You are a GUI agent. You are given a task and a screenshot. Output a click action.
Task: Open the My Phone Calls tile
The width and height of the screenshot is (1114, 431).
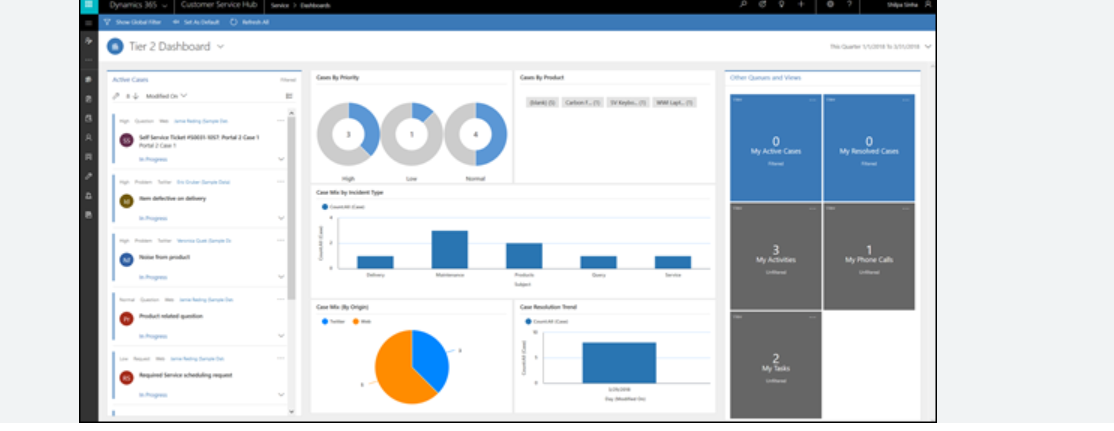869,256
